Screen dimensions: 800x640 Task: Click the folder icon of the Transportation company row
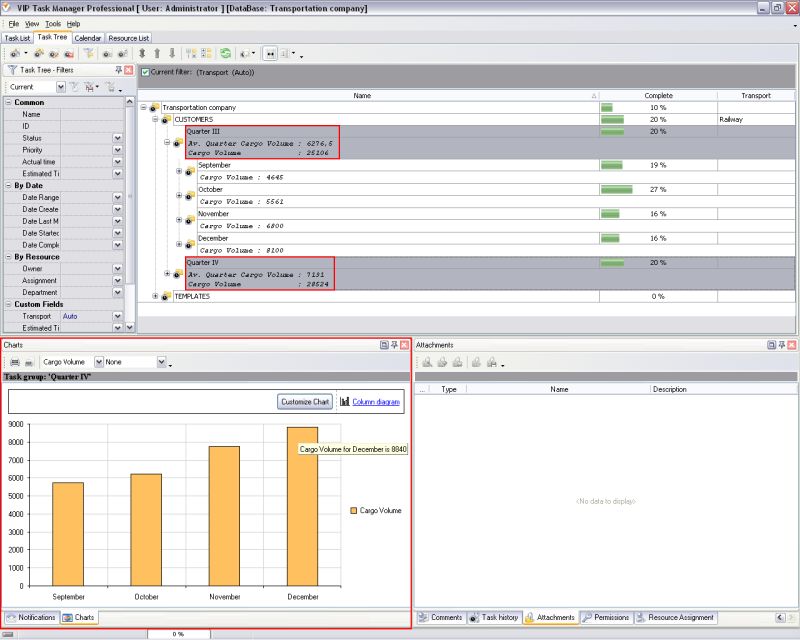tap(154, 108)
